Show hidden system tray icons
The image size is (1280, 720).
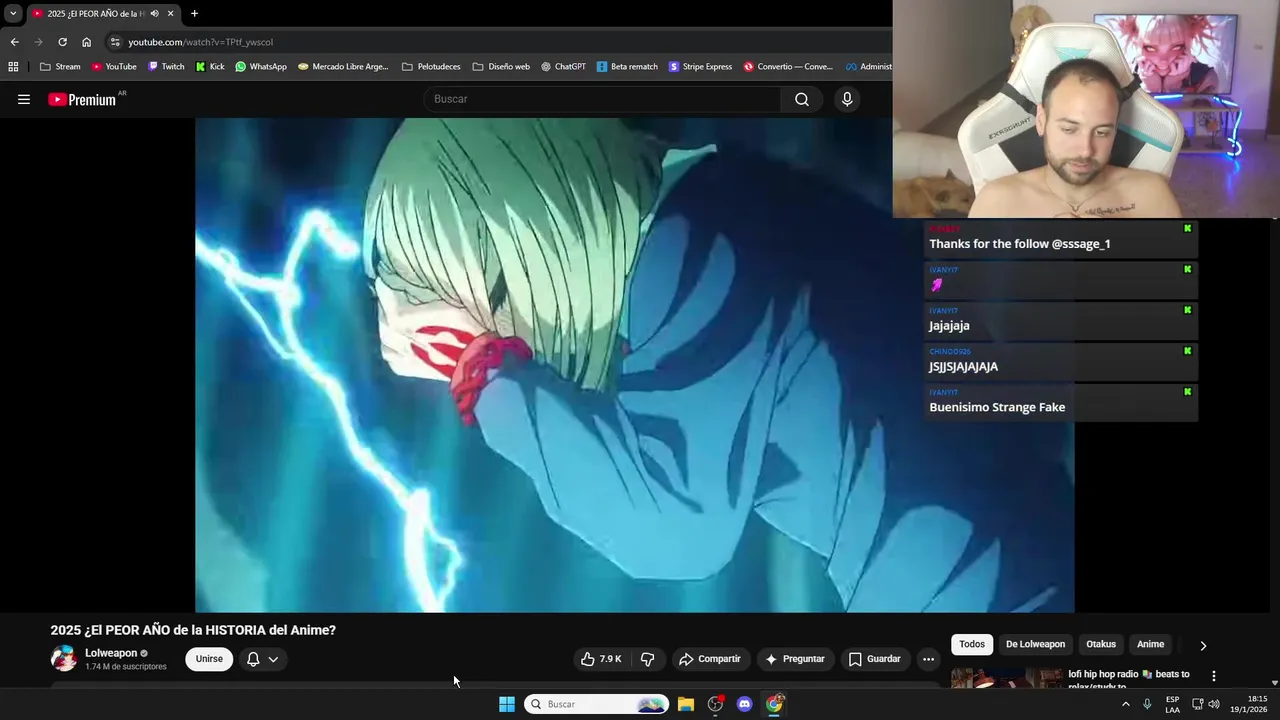[1125, 704]
